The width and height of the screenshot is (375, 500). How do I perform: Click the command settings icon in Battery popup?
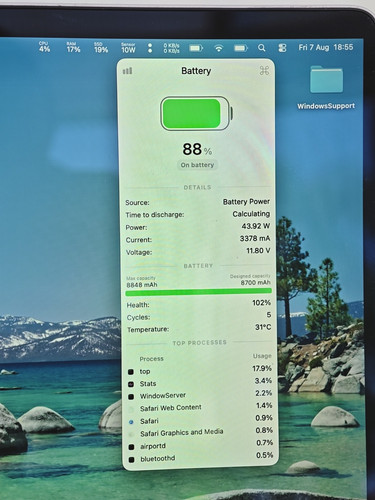264,70
